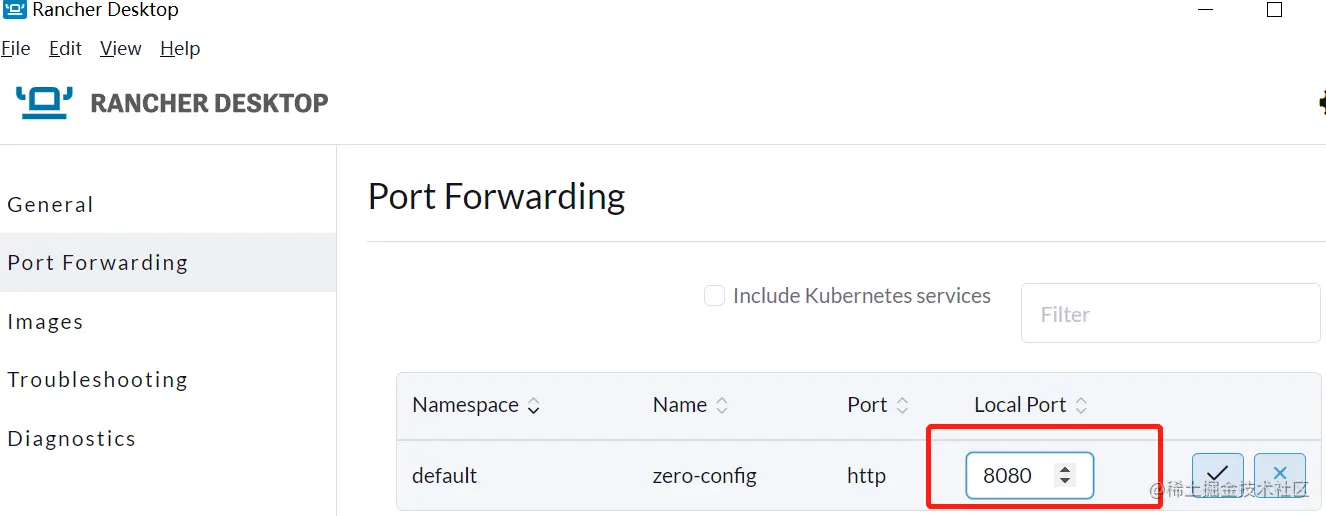The height and width of the screenshot is (516, 1326).
Task: Enable Include Kubernetes services checkbox
Action: pos(714,296)
